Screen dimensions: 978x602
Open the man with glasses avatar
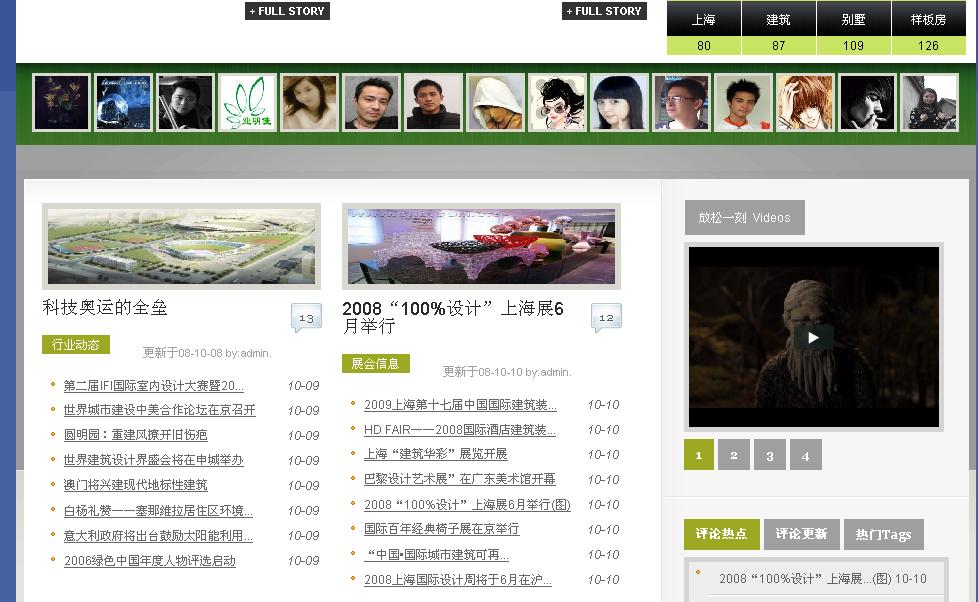tap(681, 102)
